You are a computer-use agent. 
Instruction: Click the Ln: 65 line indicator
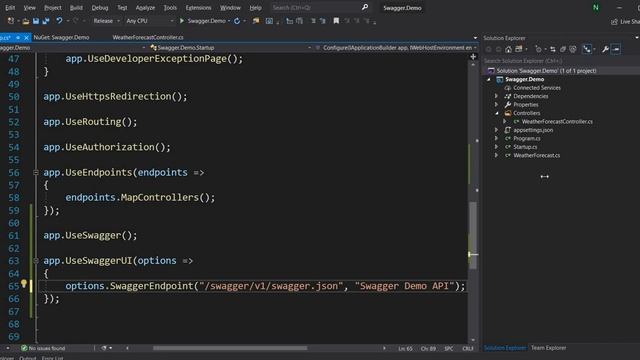(405, 349)
